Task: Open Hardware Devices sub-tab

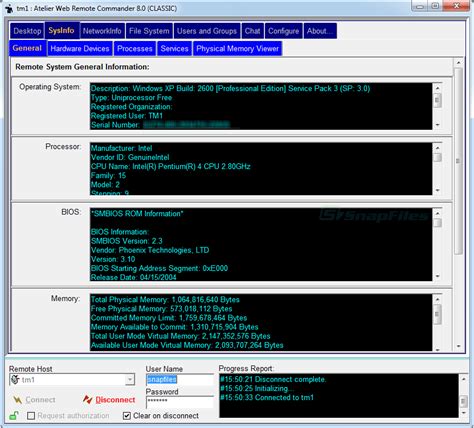Action: [80, 49]
